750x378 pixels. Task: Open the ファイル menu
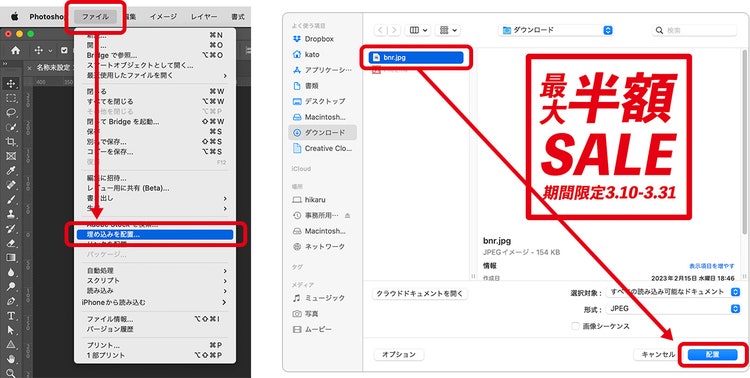(95, 17)
